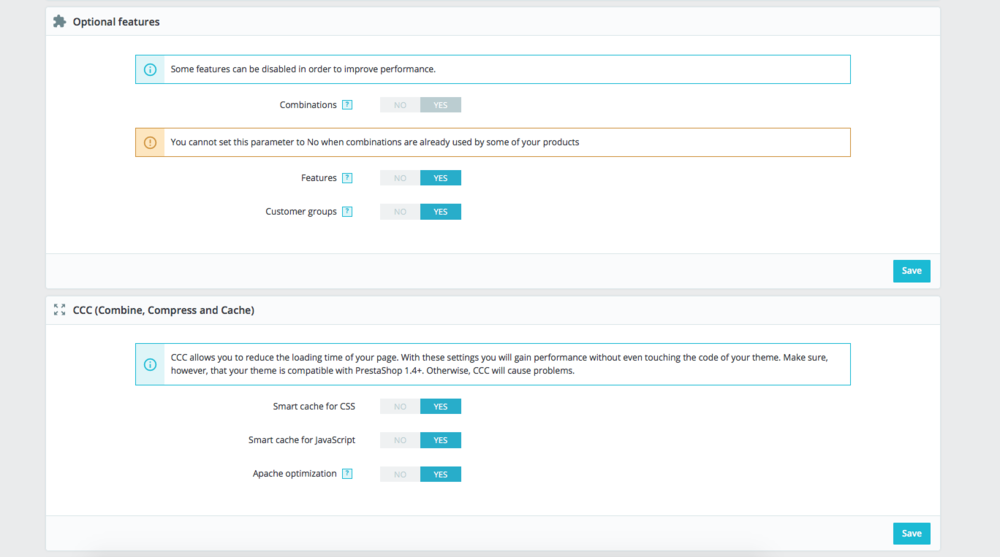Click the help icon for Apache optimization
Screen dimensions: 1000x557
[x=347, y=474]
